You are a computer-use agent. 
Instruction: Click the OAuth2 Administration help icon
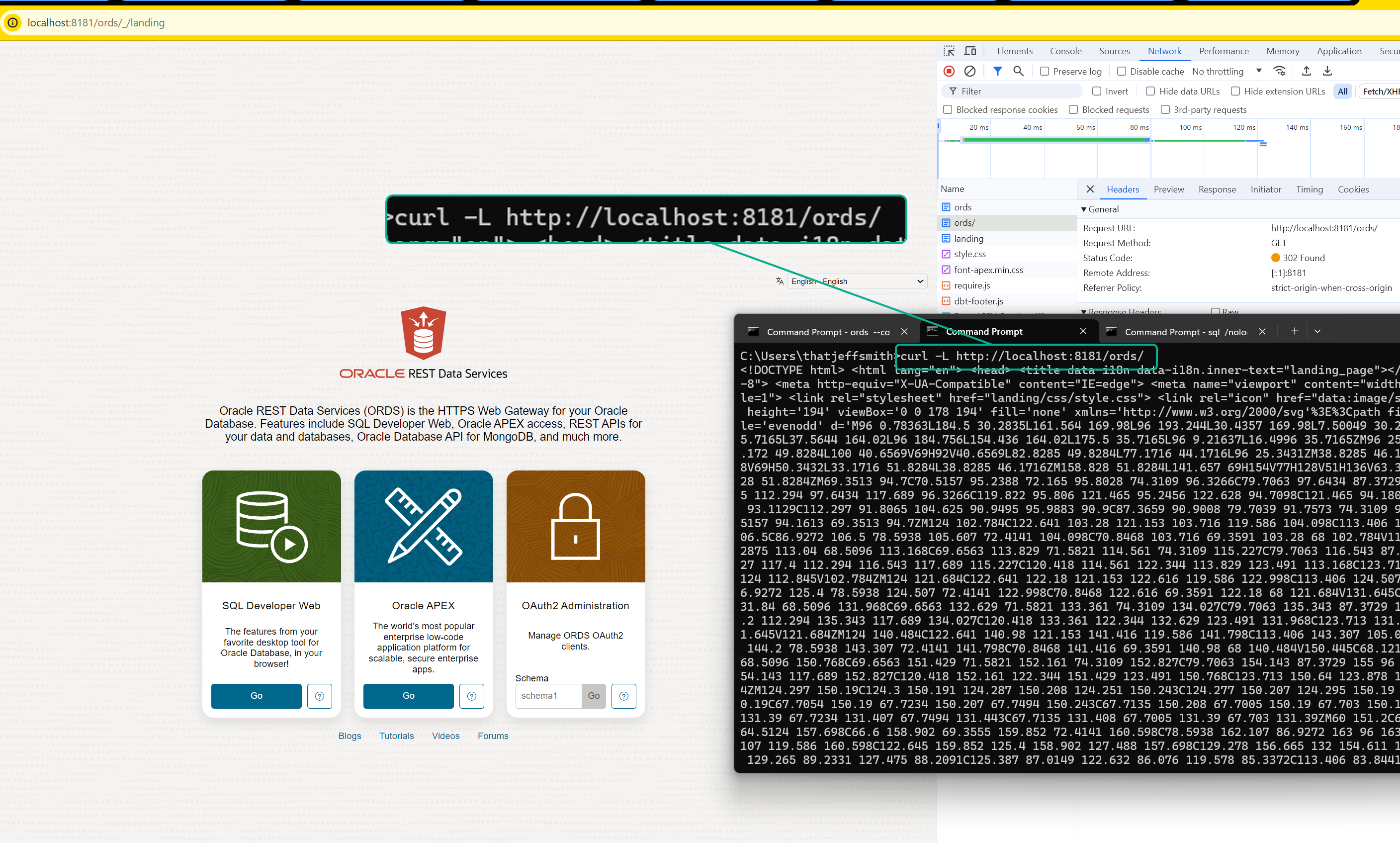624,696
